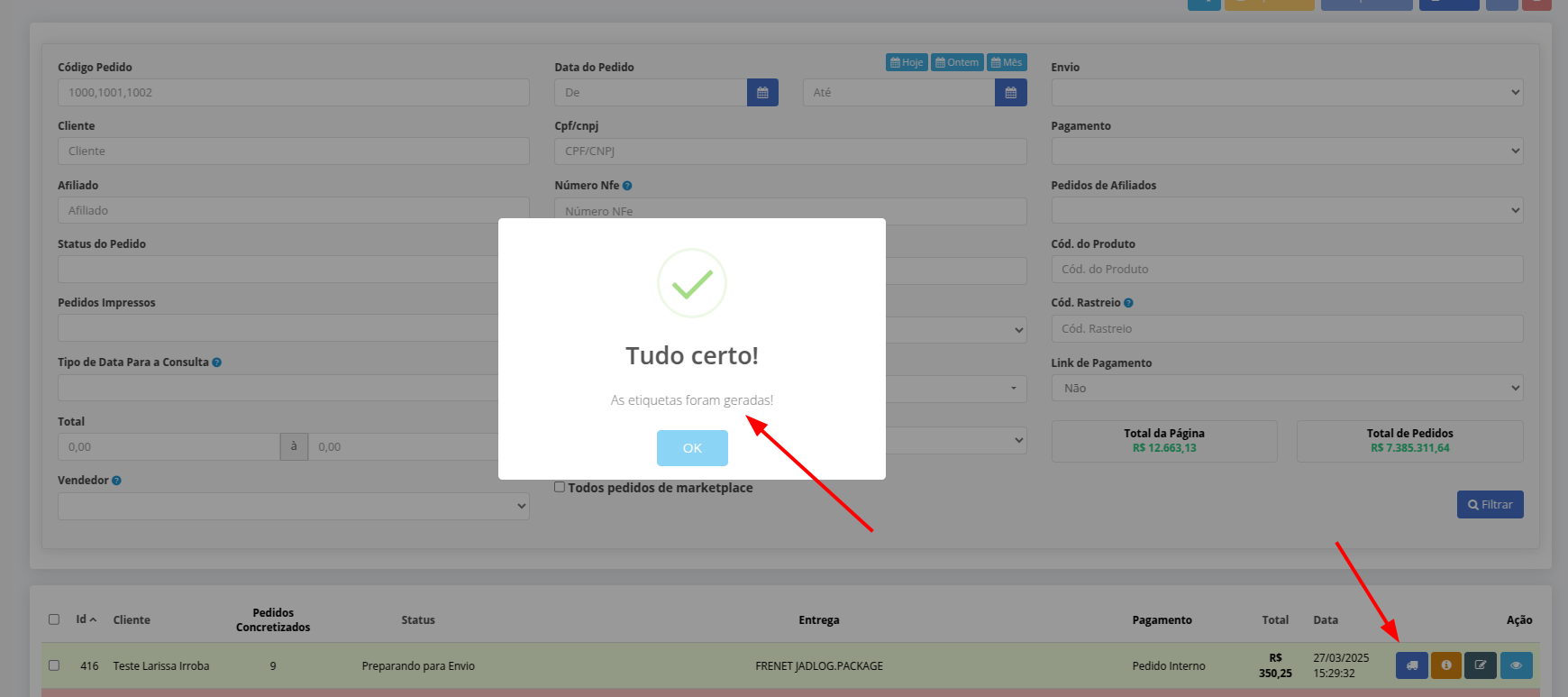
Task: Click the Hoje quick date filter
Action: [x=907, y=62]
